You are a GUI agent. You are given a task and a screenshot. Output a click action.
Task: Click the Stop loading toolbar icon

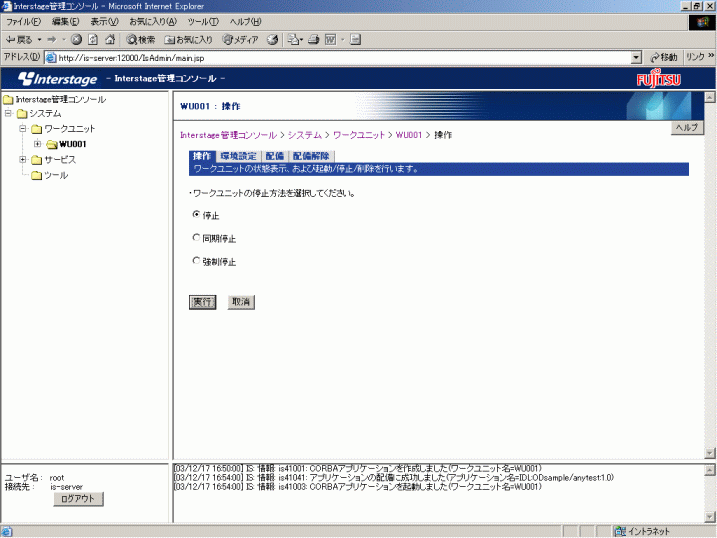[76, 40]
